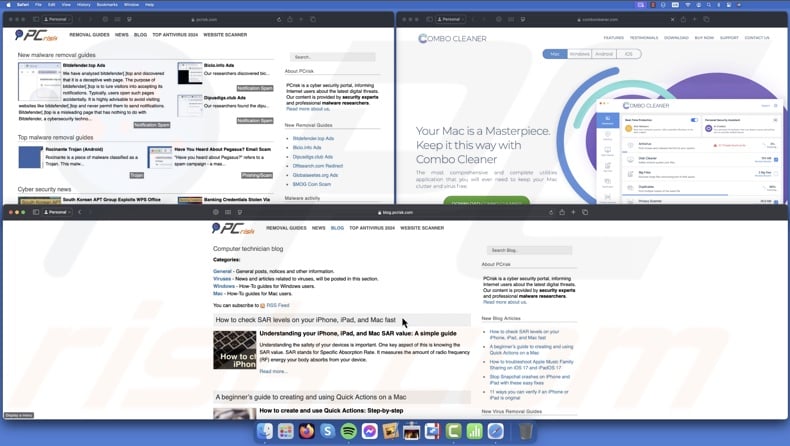Click the Search Blog input field

[529, 250]
